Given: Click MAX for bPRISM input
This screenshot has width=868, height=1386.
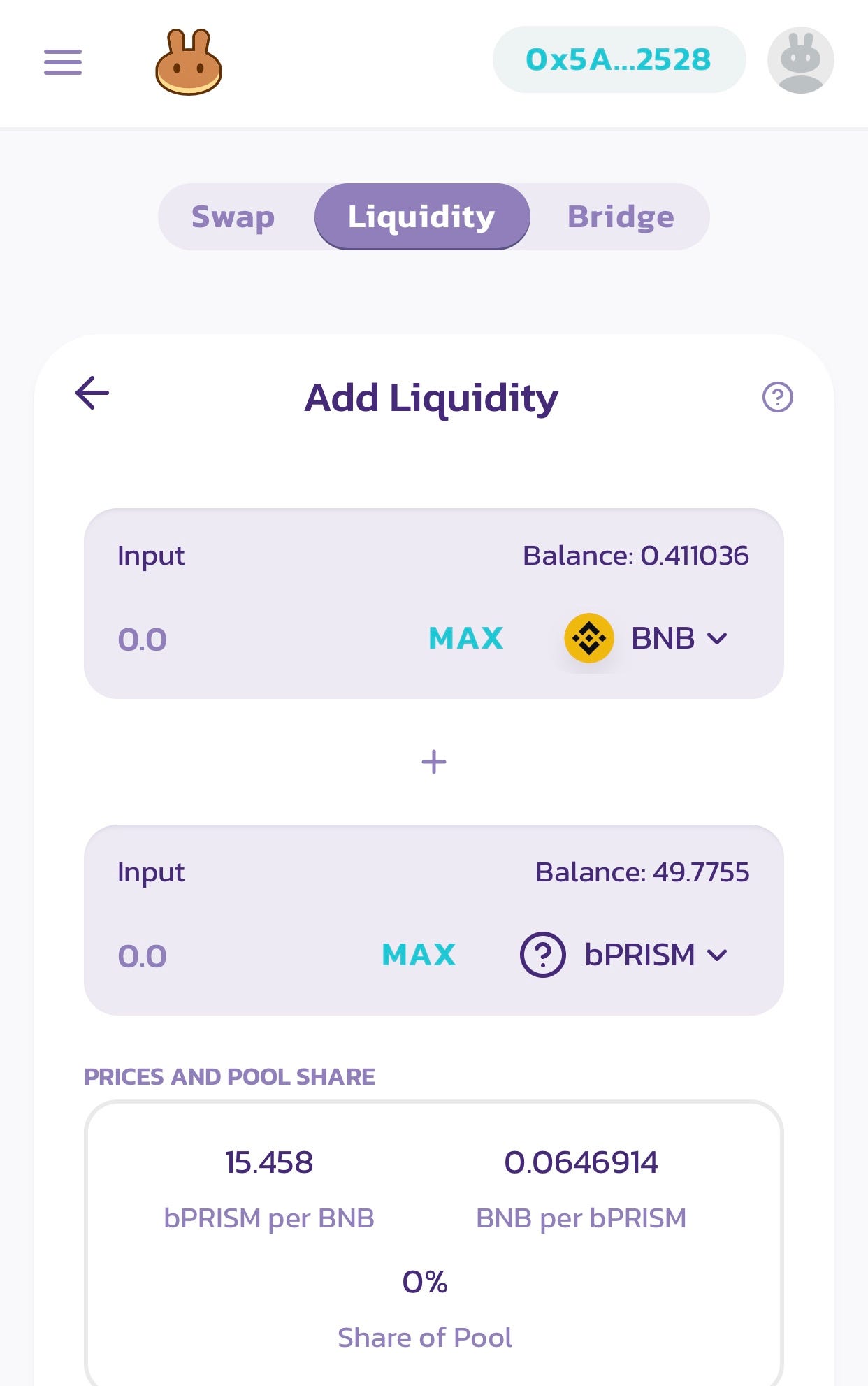Looking at the screenshot, I should pyautogui.click(x=419, y=955).
